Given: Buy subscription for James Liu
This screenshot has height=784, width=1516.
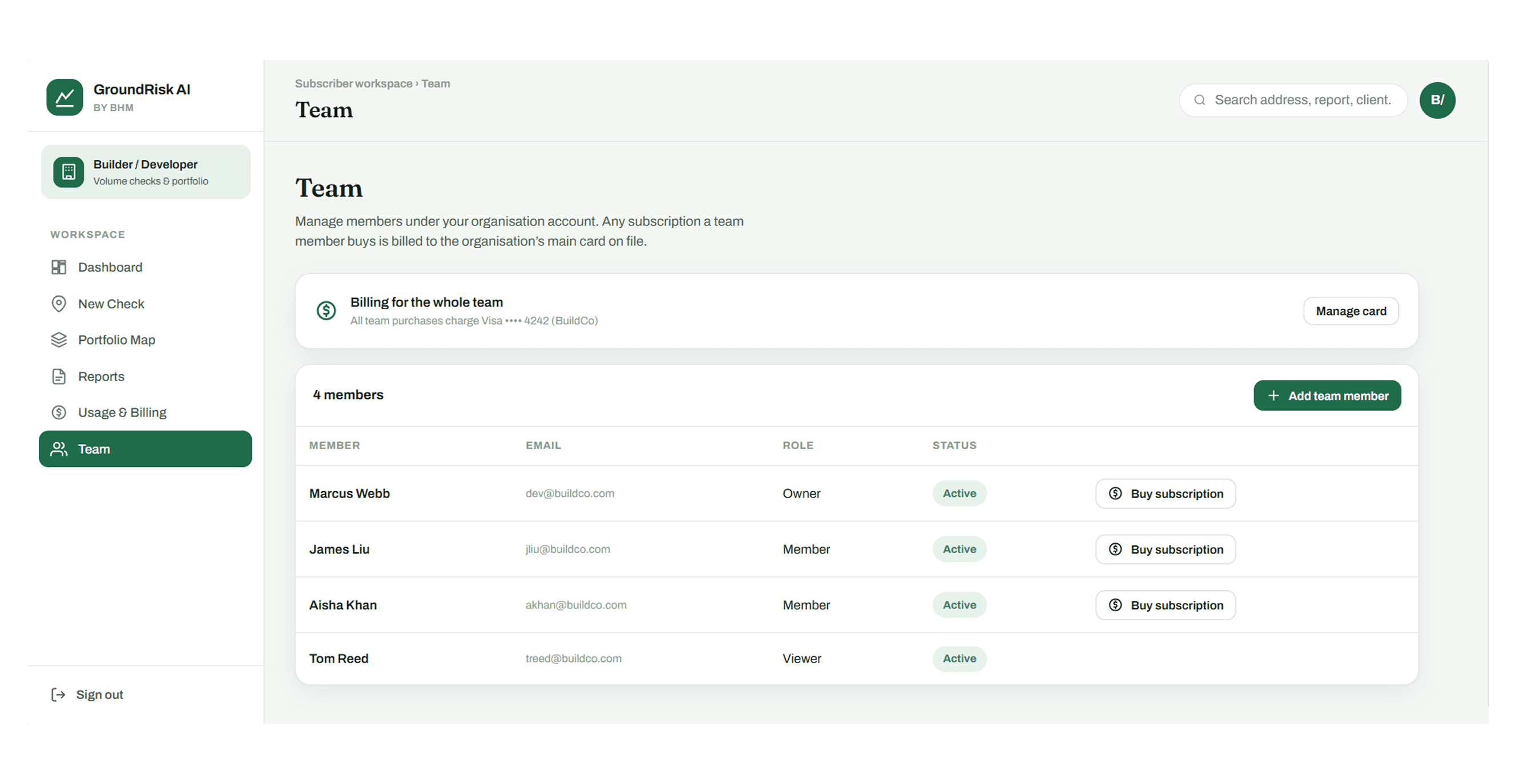Looking at the screenshot, I should pyautogui.click(x=1165, y=549).
